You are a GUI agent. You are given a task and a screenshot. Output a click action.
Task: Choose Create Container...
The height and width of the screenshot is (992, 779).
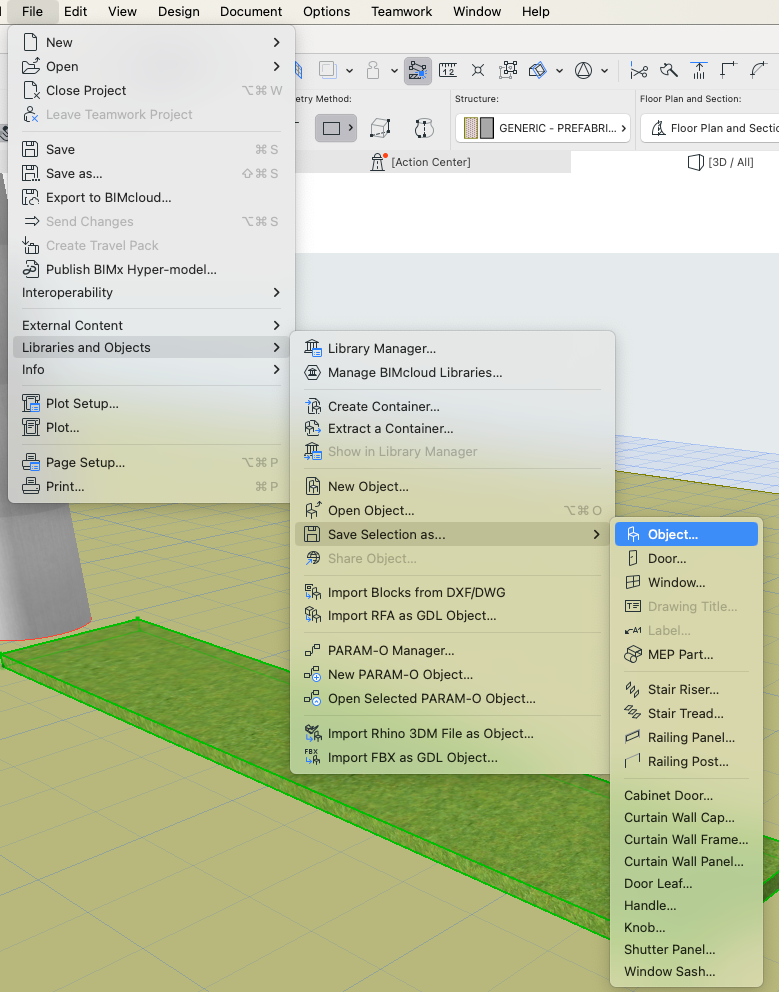[452, 407]
